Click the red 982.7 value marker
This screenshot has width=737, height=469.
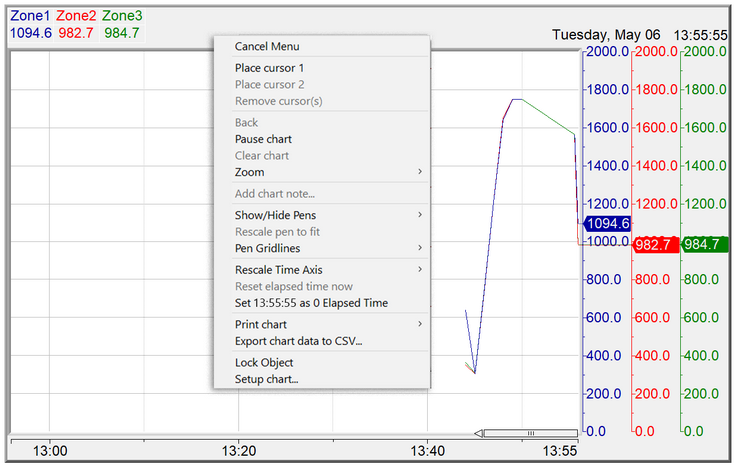click(x=657, y=244)
